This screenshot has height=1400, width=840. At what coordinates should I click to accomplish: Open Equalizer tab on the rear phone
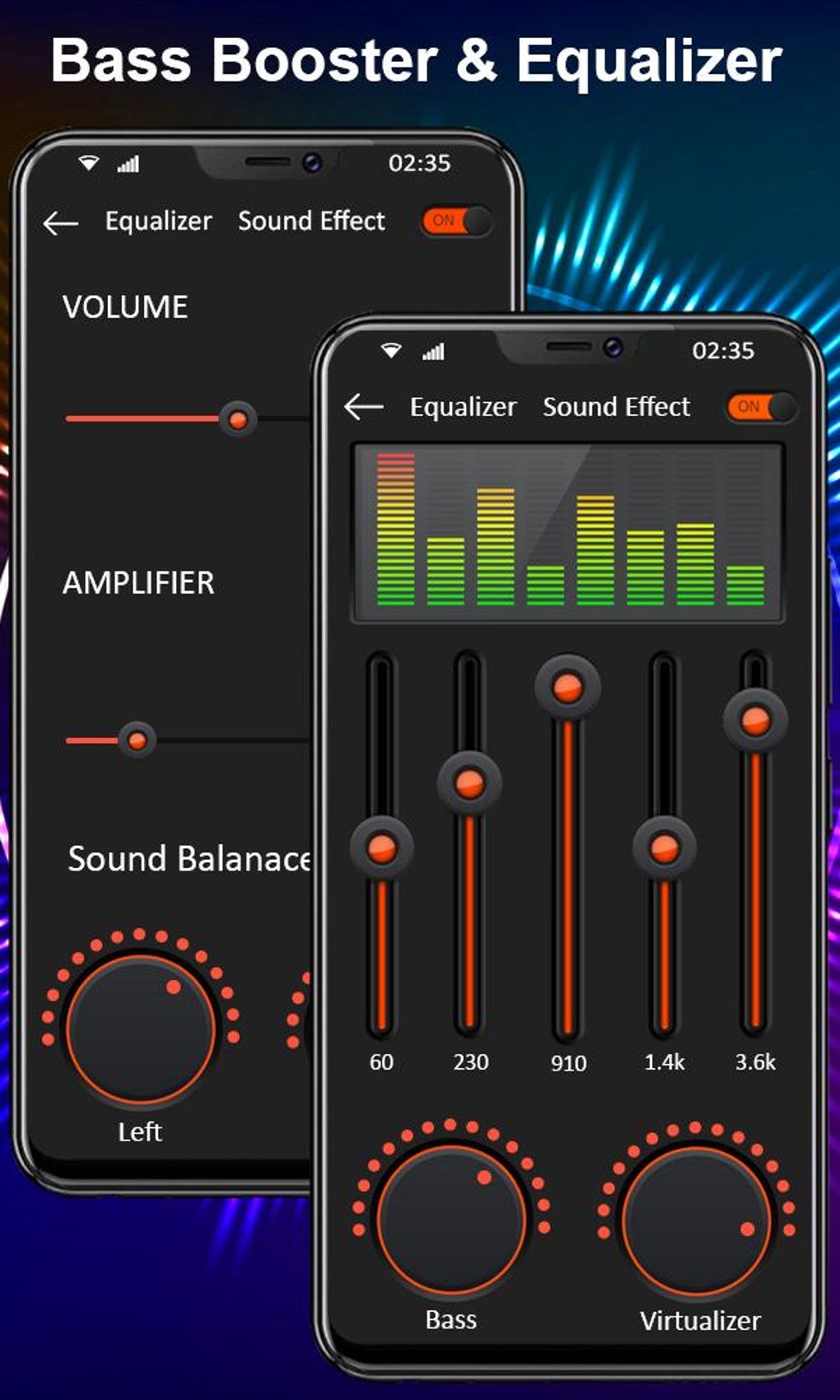pos(158,221)
